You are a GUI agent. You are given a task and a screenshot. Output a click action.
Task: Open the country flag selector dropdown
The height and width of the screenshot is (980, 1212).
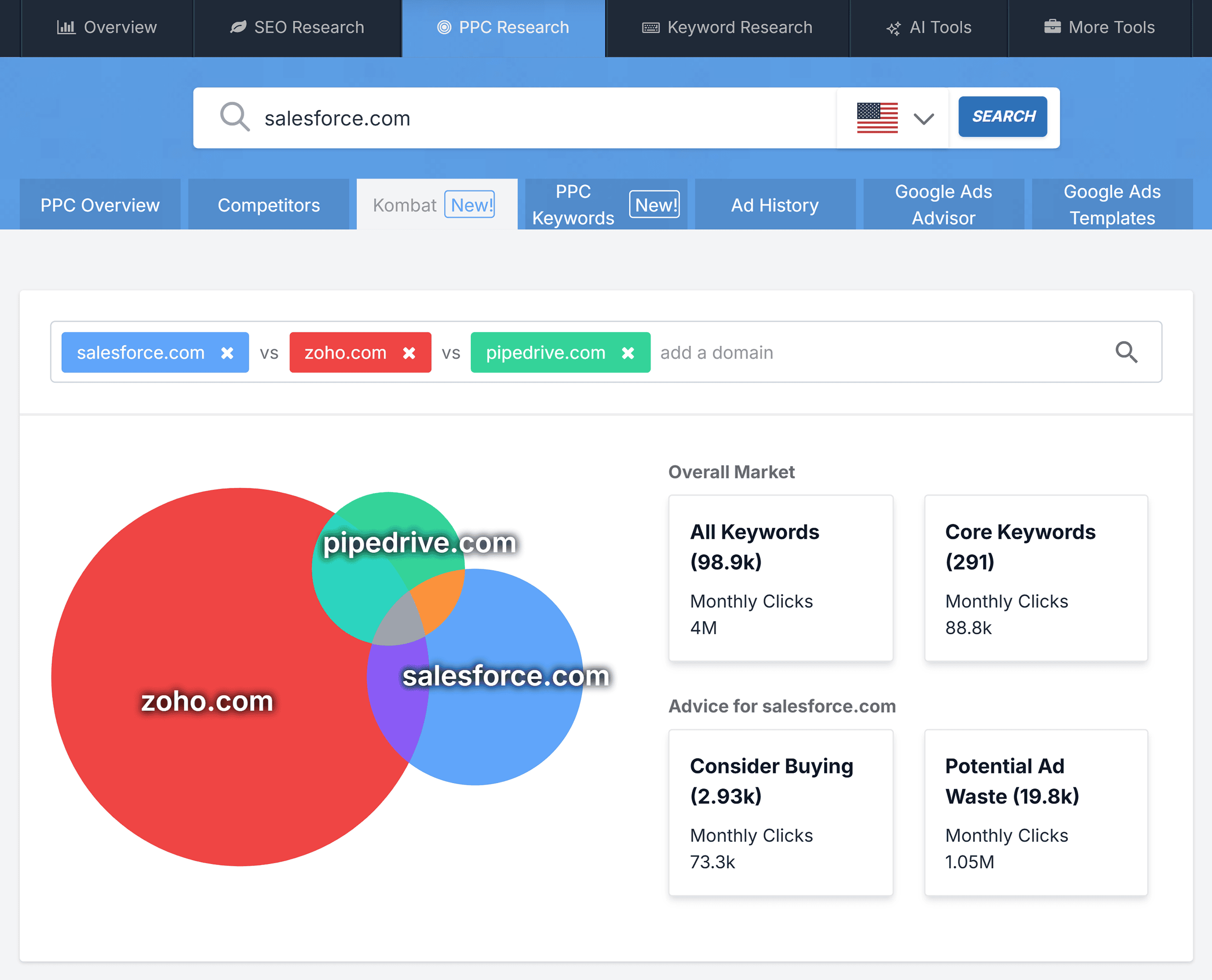(x=877, y=117)
